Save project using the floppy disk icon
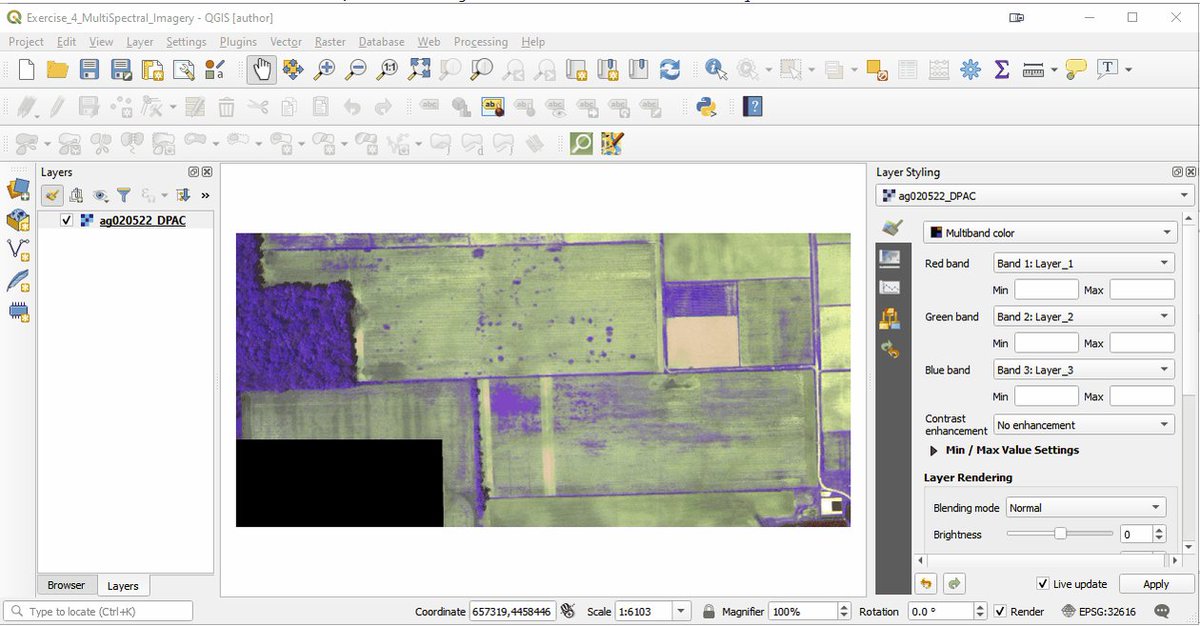Viewport: 1200px width, 626px height. click(90, 69)
